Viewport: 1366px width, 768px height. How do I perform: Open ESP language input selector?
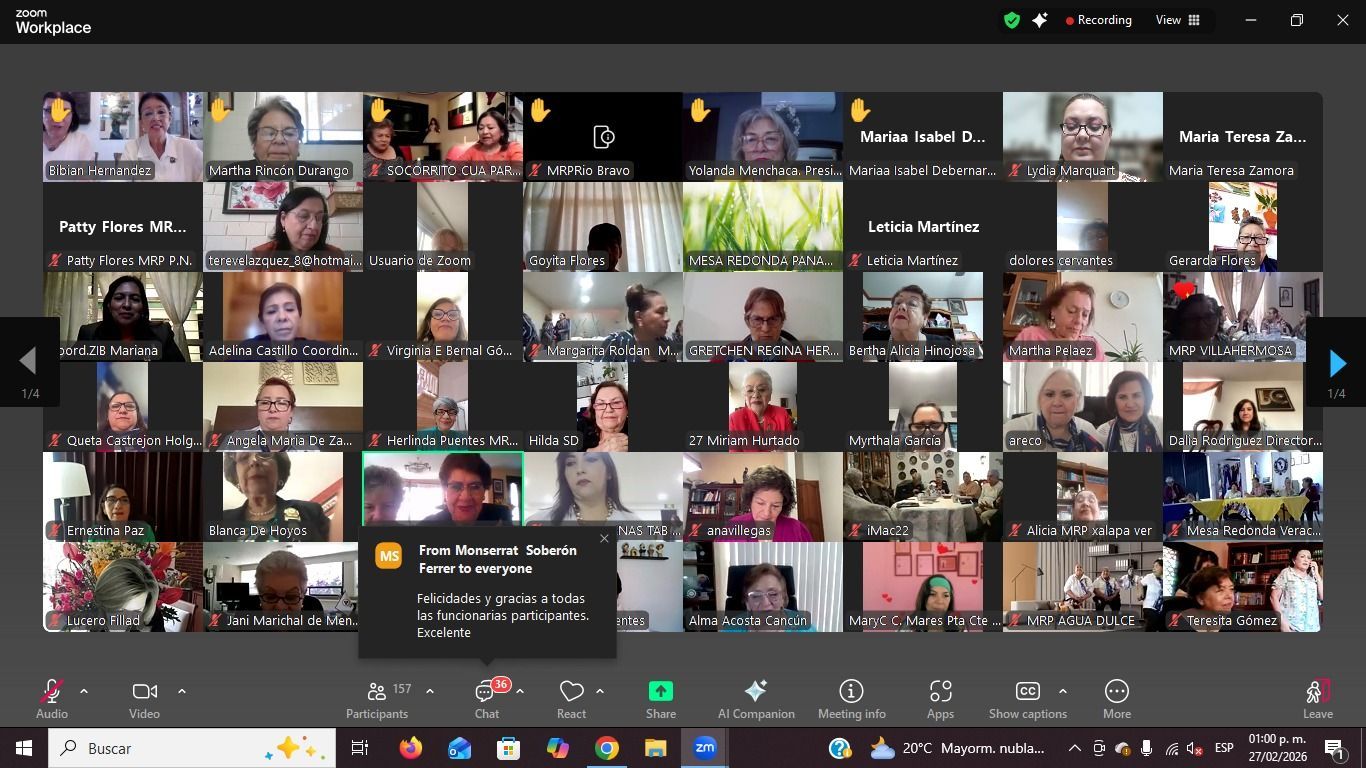click(1224, 748)
